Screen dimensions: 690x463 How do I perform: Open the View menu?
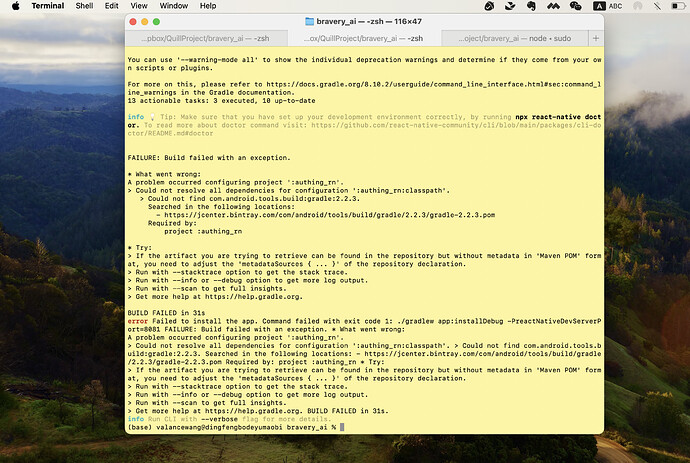[x=139, y=6]
